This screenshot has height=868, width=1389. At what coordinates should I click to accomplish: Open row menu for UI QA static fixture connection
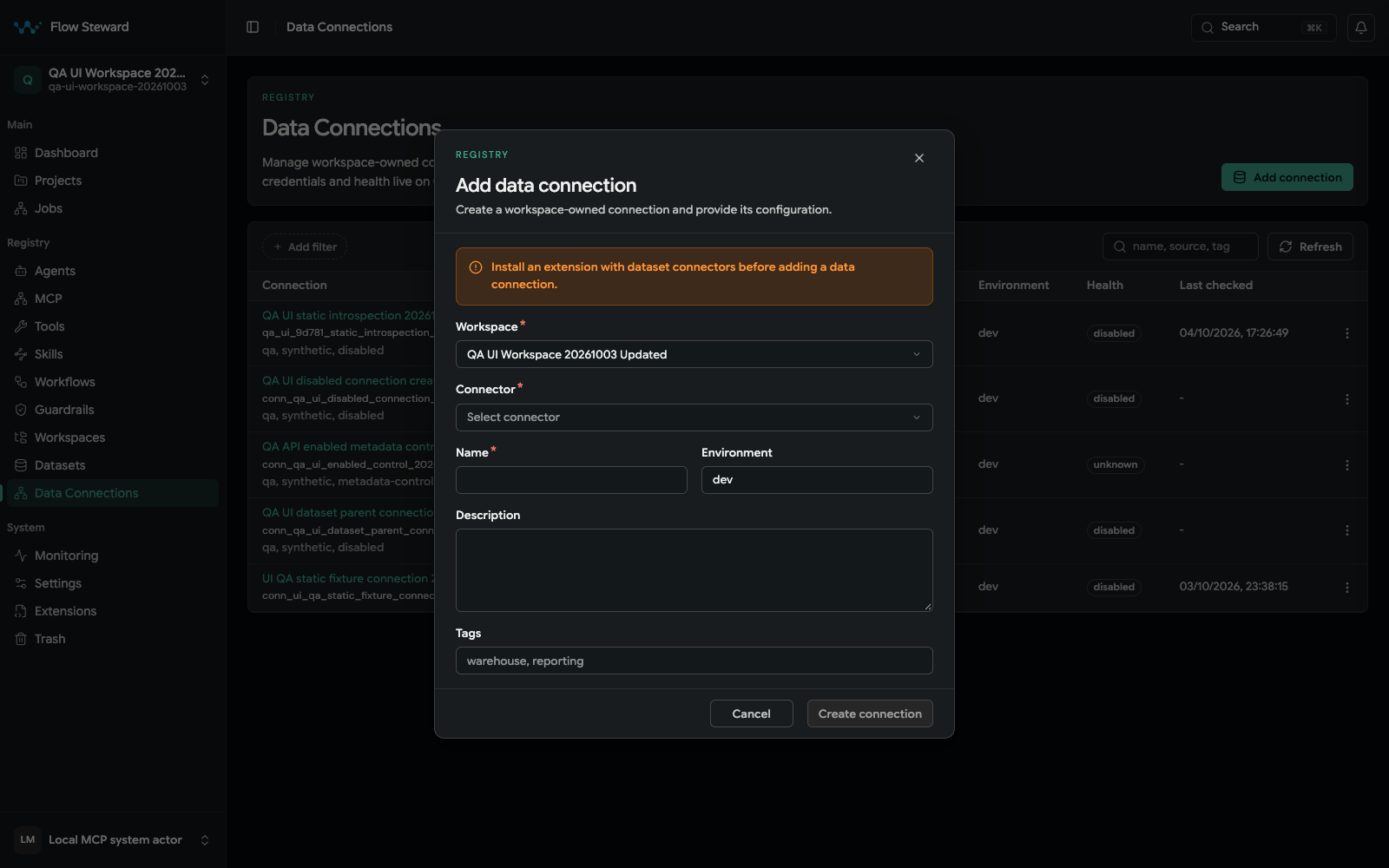pyautogui.click(x=1347, y=588)
